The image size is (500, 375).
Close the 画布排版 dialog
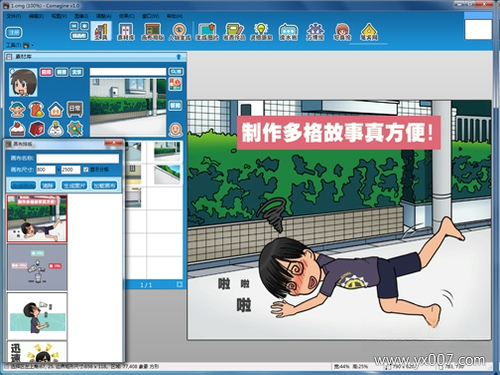pos(114,143)
